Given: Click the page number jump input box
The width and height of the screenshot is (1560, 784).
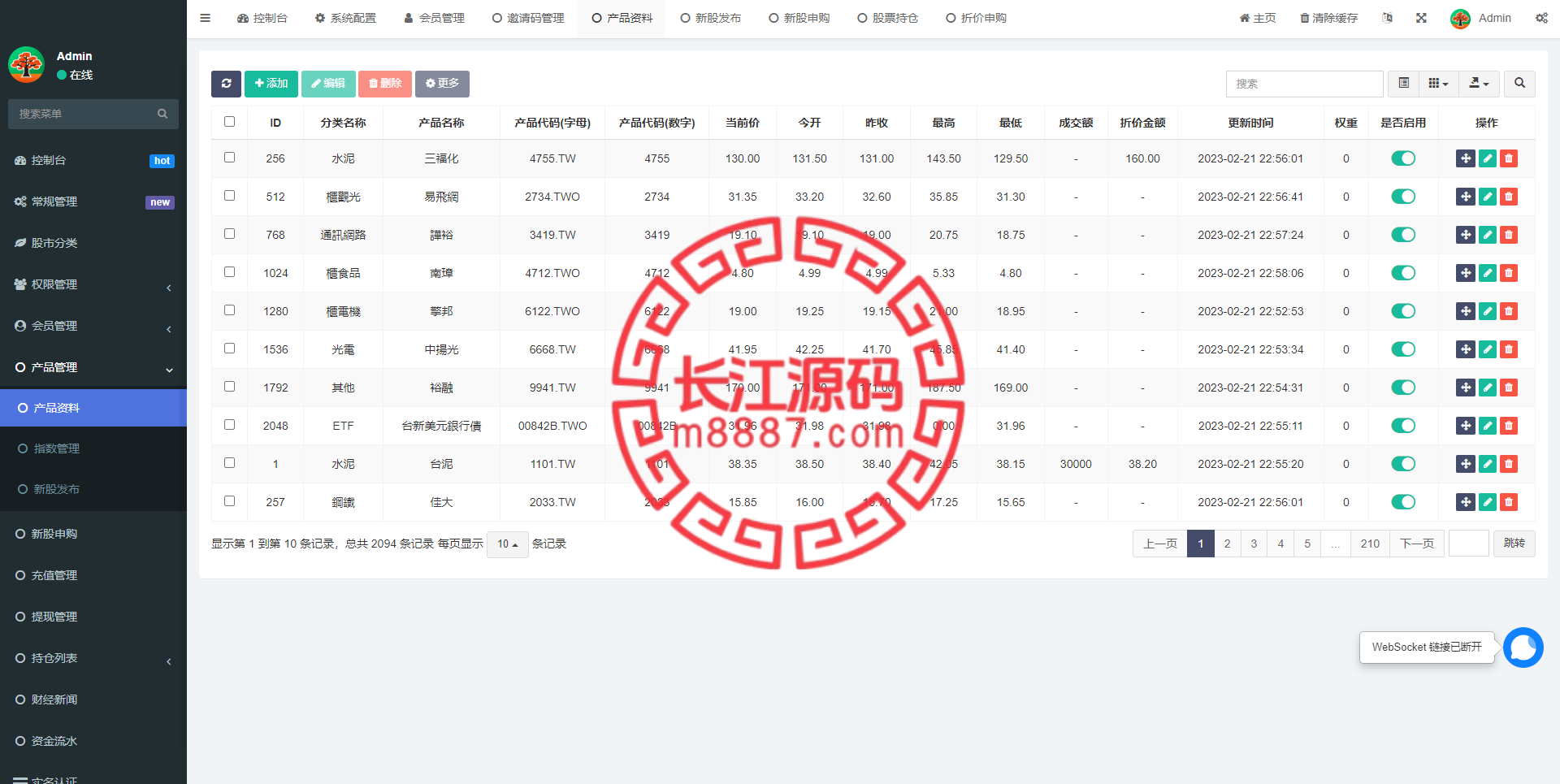Looking at the screenshot, I should coord(1469,544).
